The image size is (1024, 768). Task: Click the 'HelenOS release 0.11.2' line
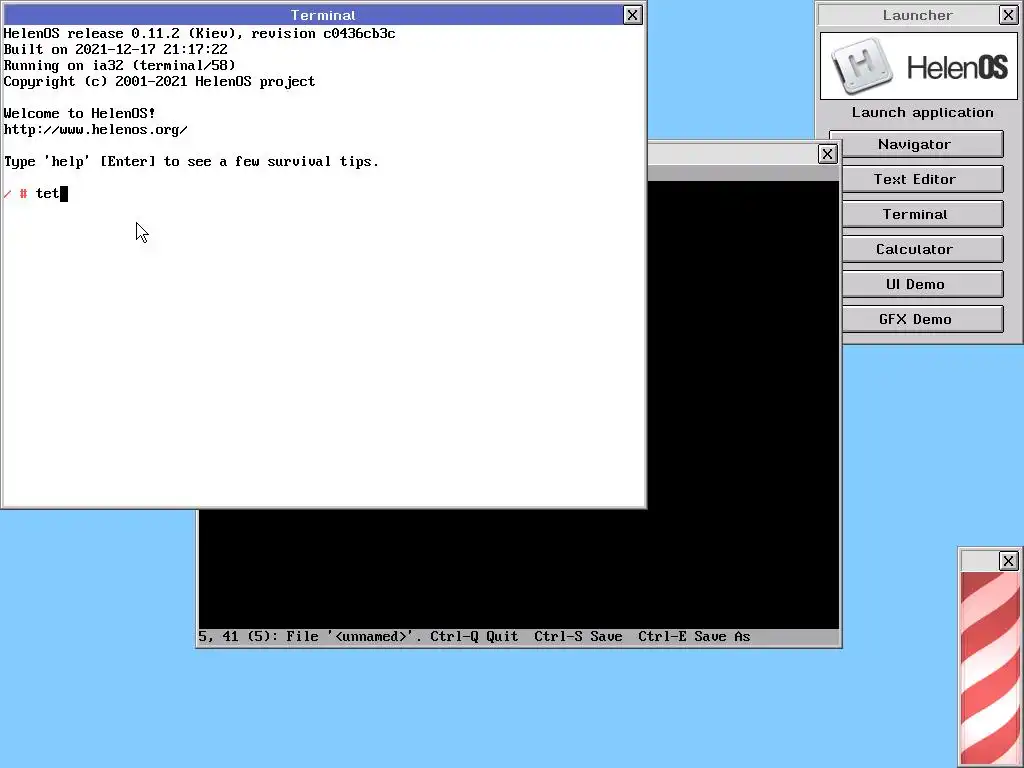(199, 33)
